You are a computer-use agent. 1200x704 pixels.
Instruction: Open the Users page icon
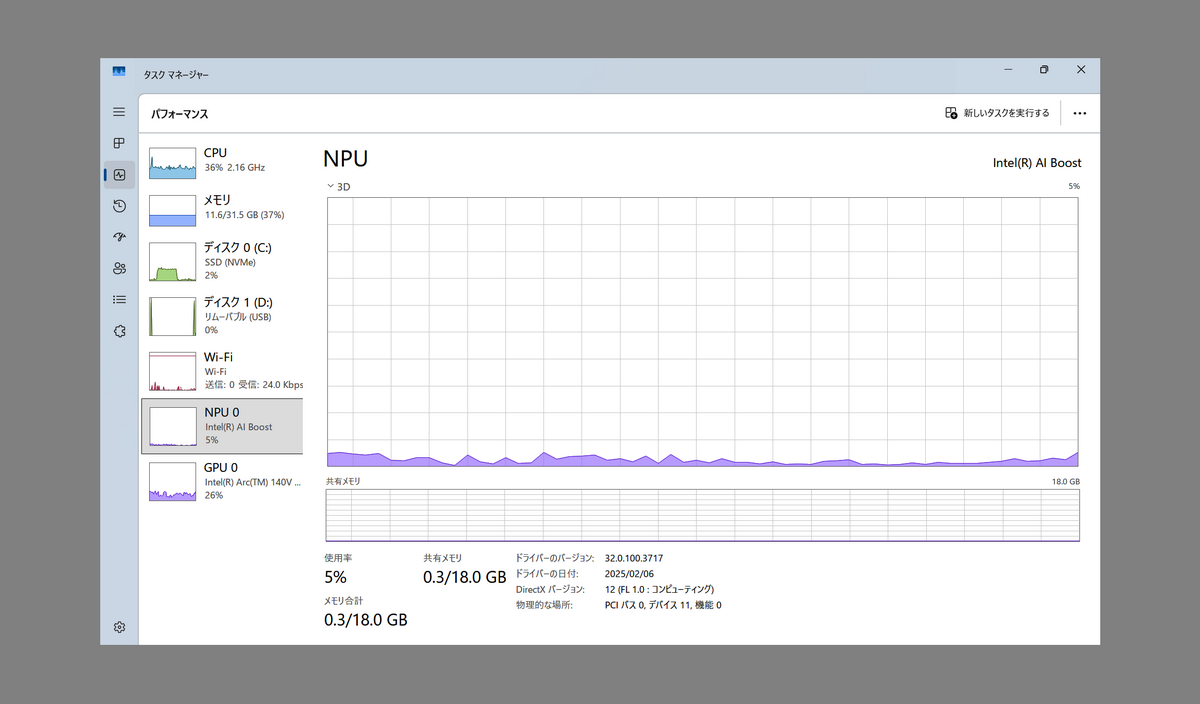coord(119,268)
